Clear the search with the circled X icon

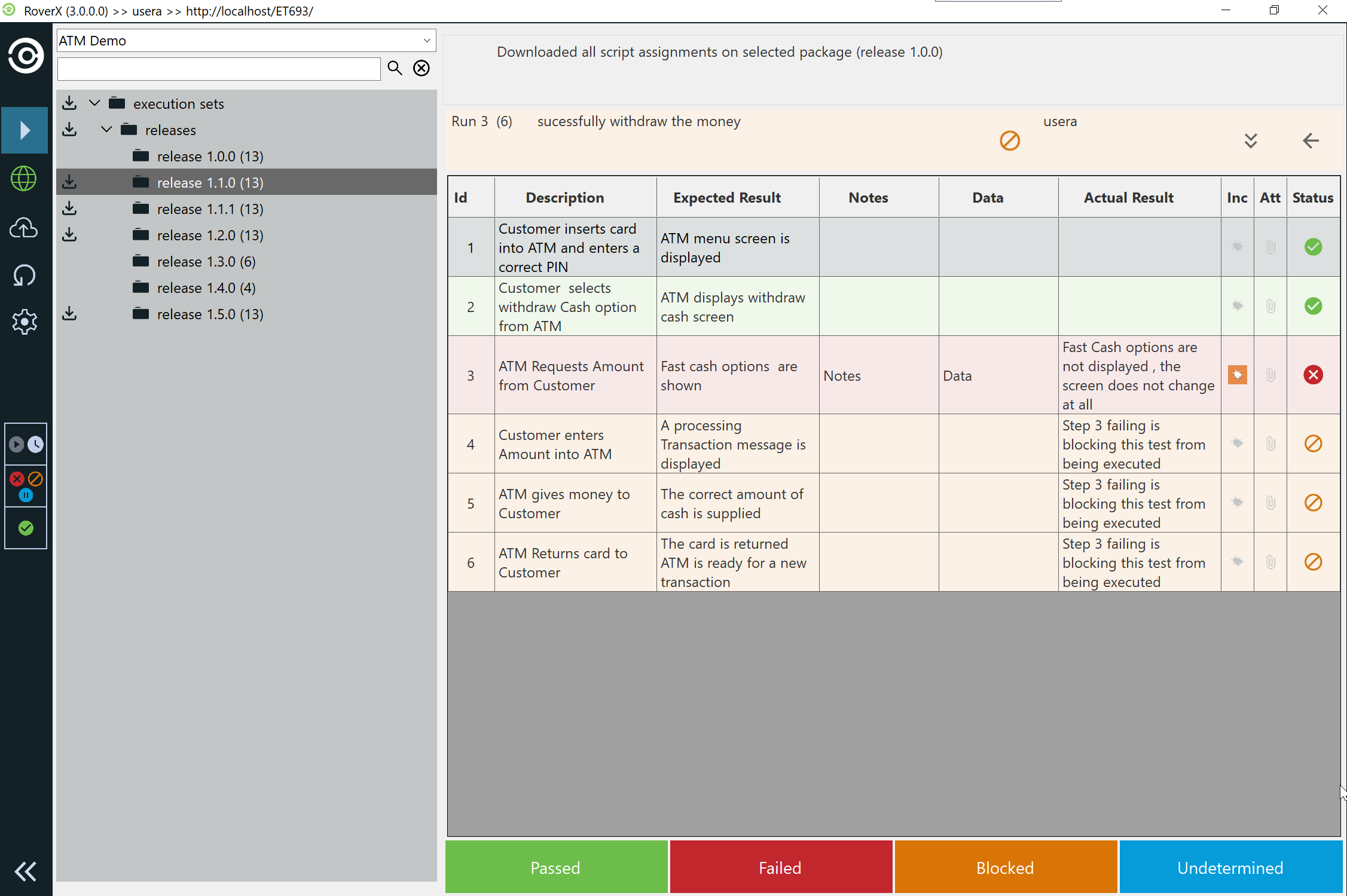[x=421, y=68]
